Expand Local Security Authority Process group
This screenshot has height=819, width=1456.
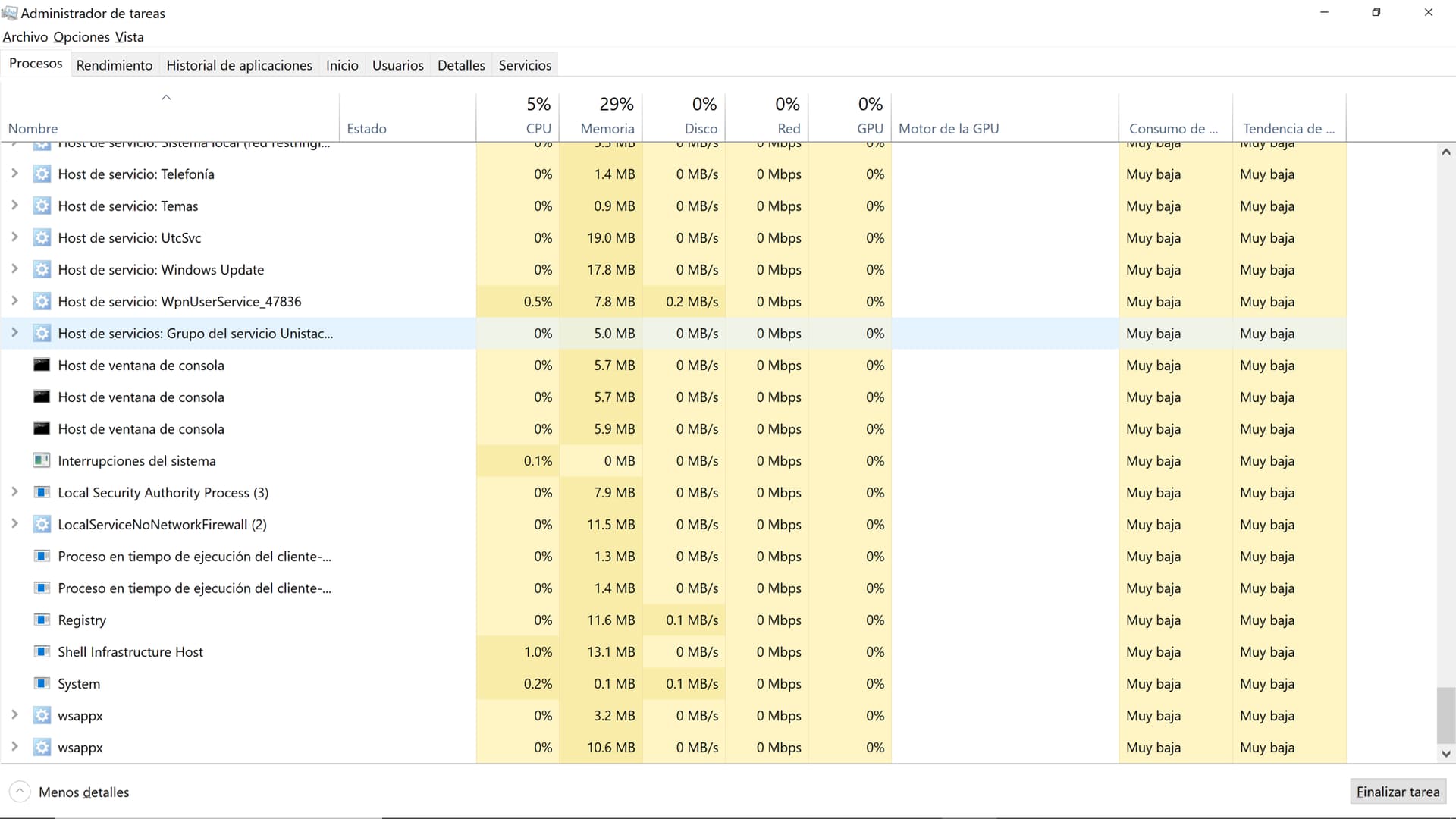14,492
